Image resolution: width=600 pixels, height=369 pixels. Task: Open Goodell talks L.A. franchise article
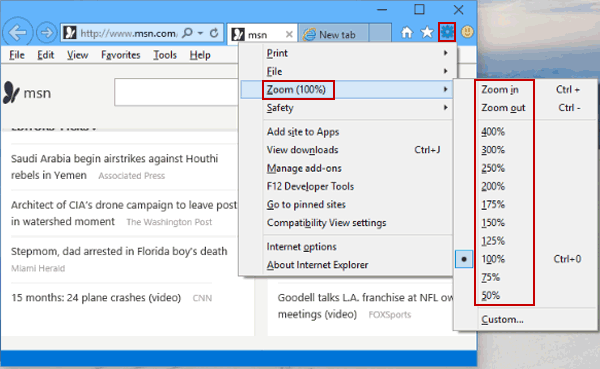point(365,305)
